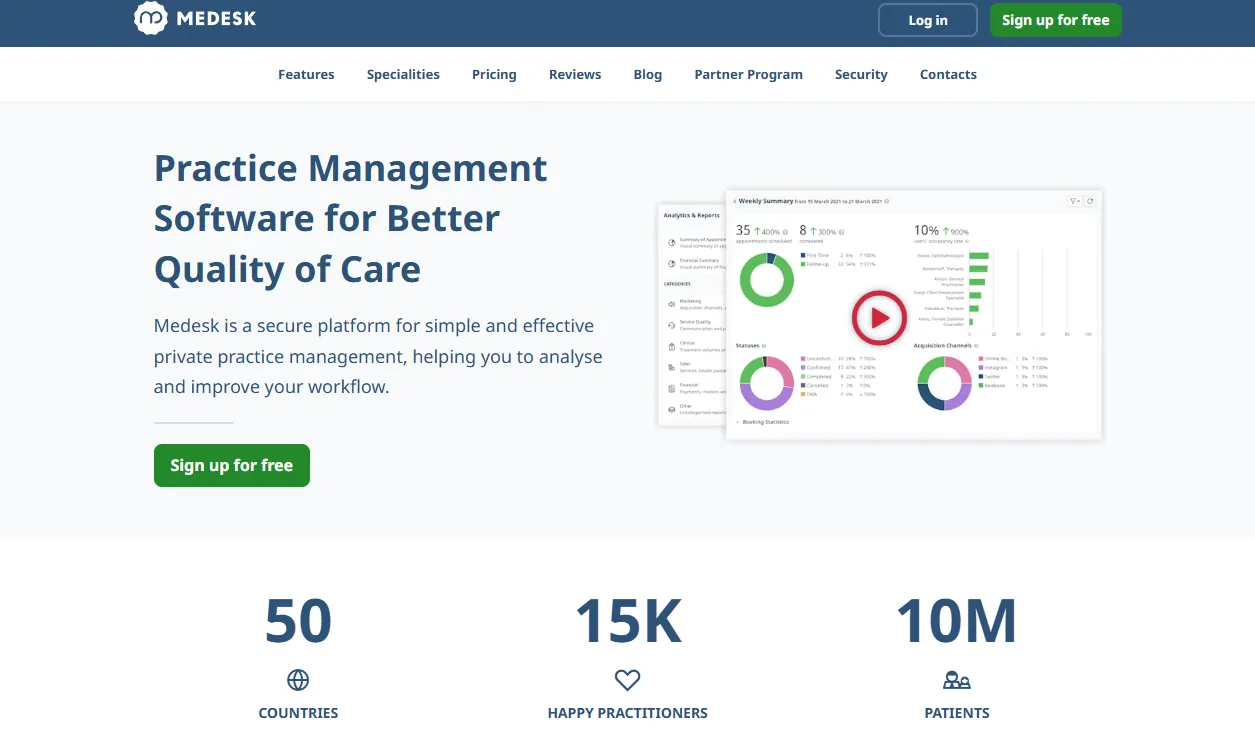Image resolution: width=1255 pixels, height=747 pixels.
Task: Click the heart icon above Happy Practitioners
Action: coord(627,680)
